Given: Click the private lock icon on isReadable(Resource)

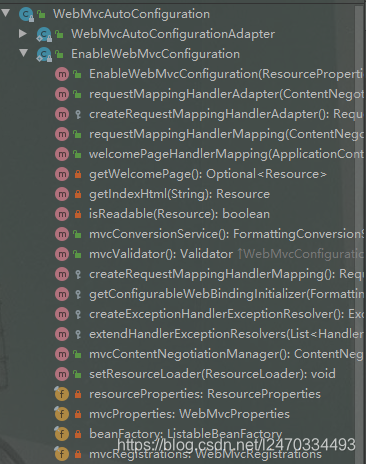Looking at the screenshot, I should 78,214.
